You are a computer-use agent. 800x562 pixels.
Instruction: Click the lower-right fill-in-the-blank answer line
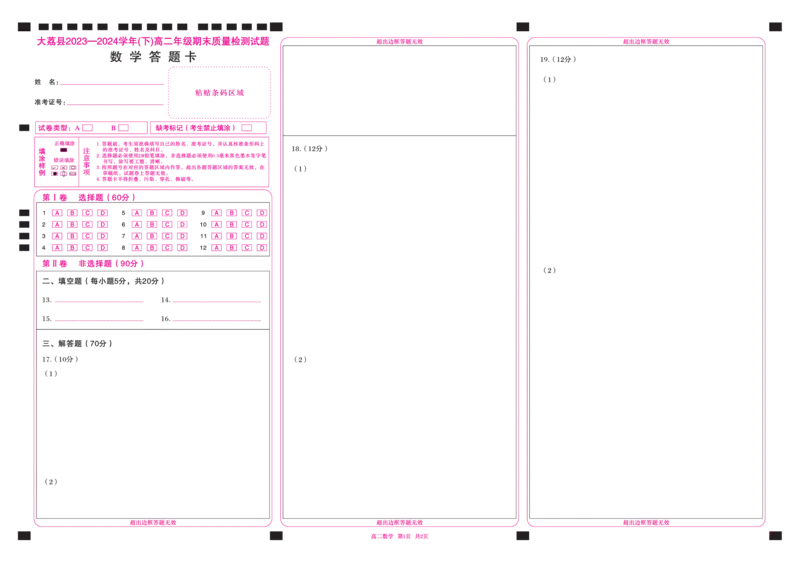(x=216, y=322)
